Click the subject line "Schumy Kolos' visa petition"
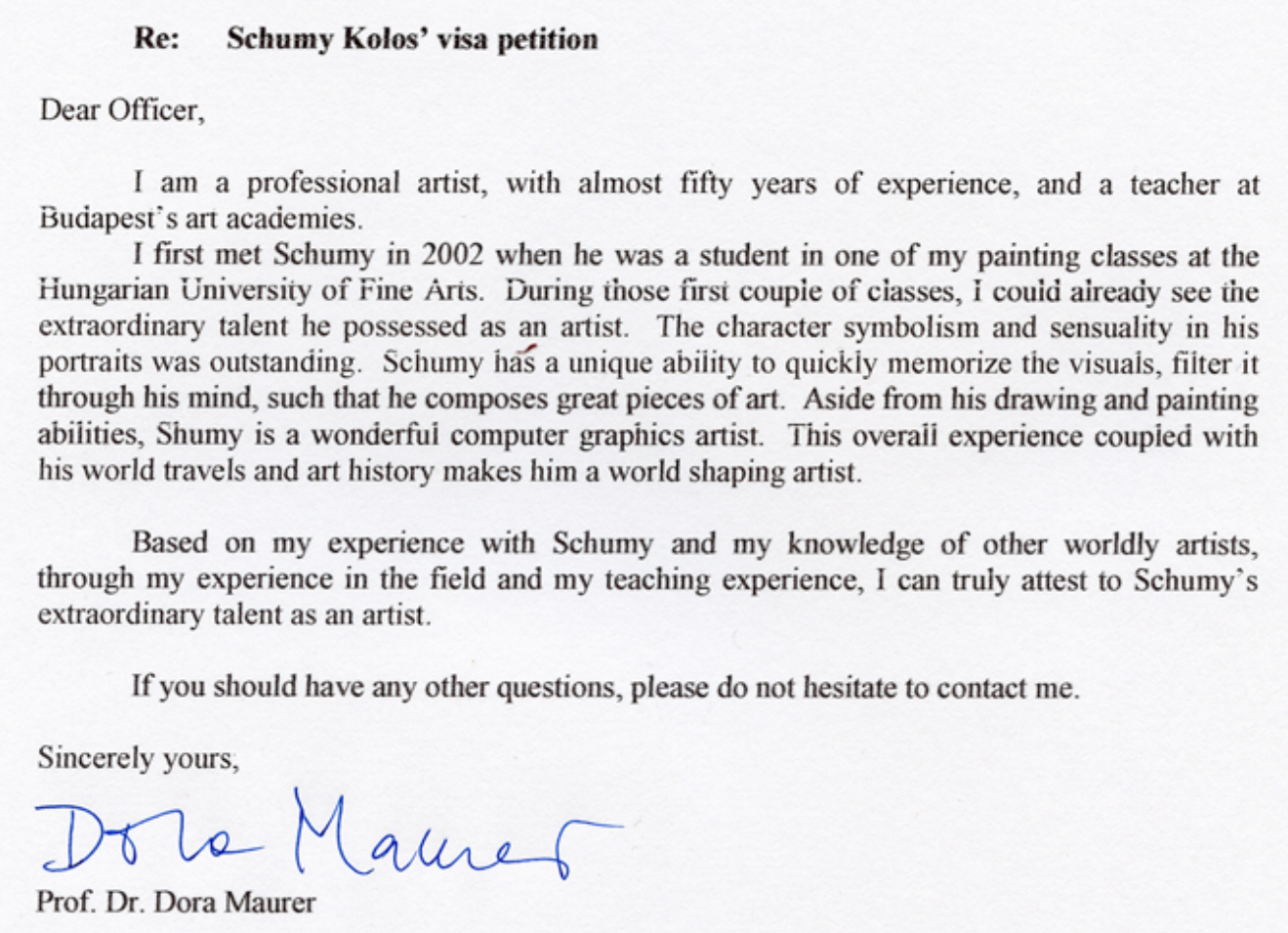Image resolution: width=1288 pixels, height=933 pixels. point(412,39)
